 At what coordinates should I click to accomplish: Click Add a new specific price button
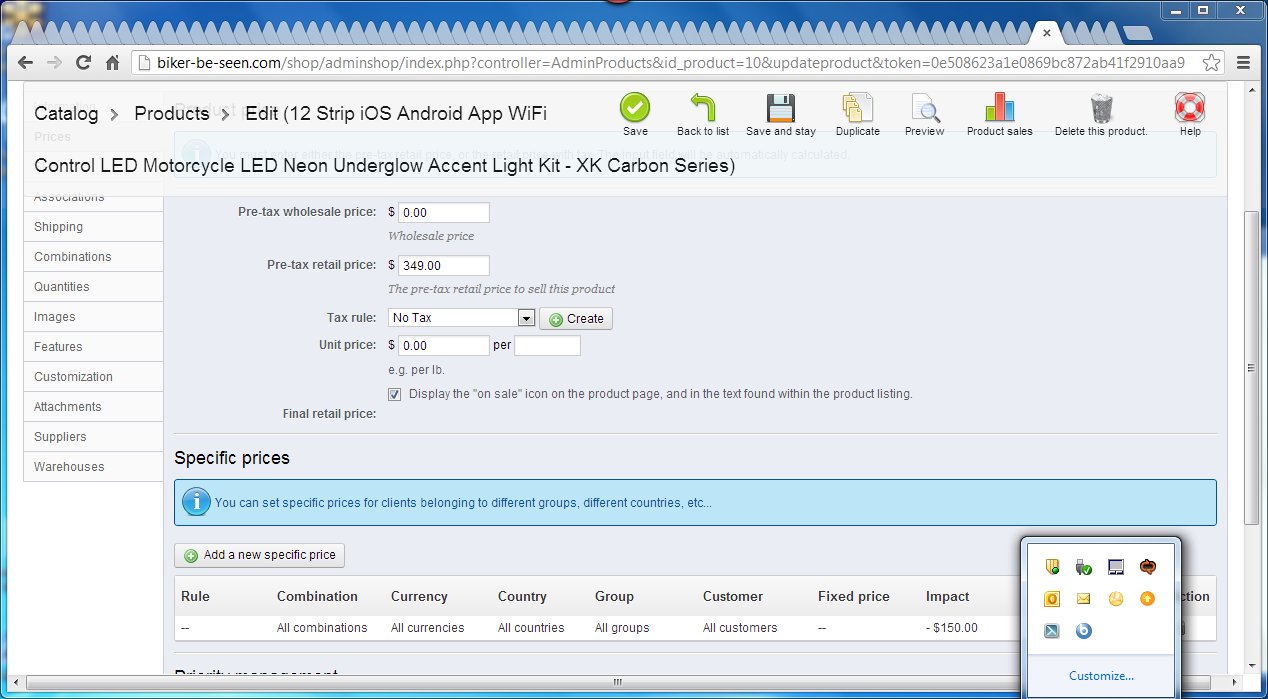tap(260, 555)
